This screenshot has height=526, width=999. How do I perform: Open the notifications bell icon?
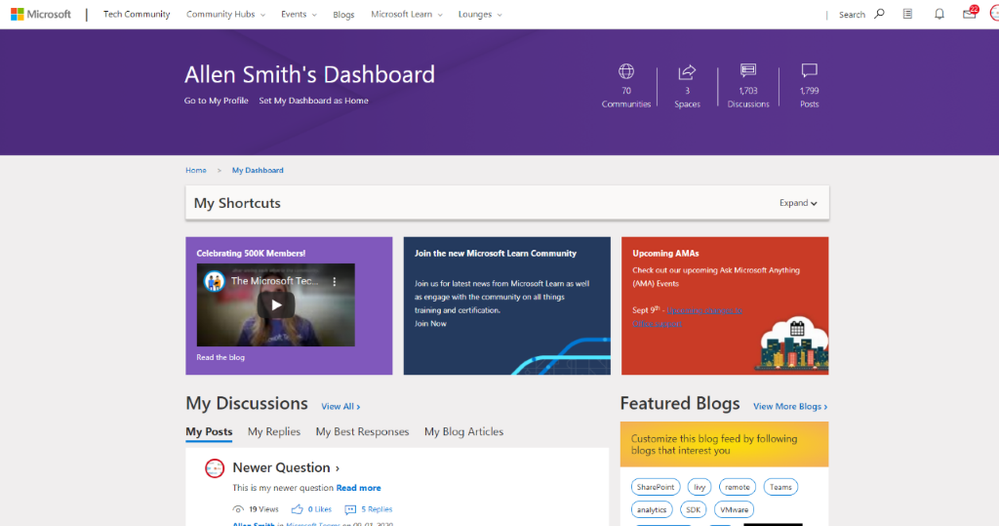pos(939,13)
